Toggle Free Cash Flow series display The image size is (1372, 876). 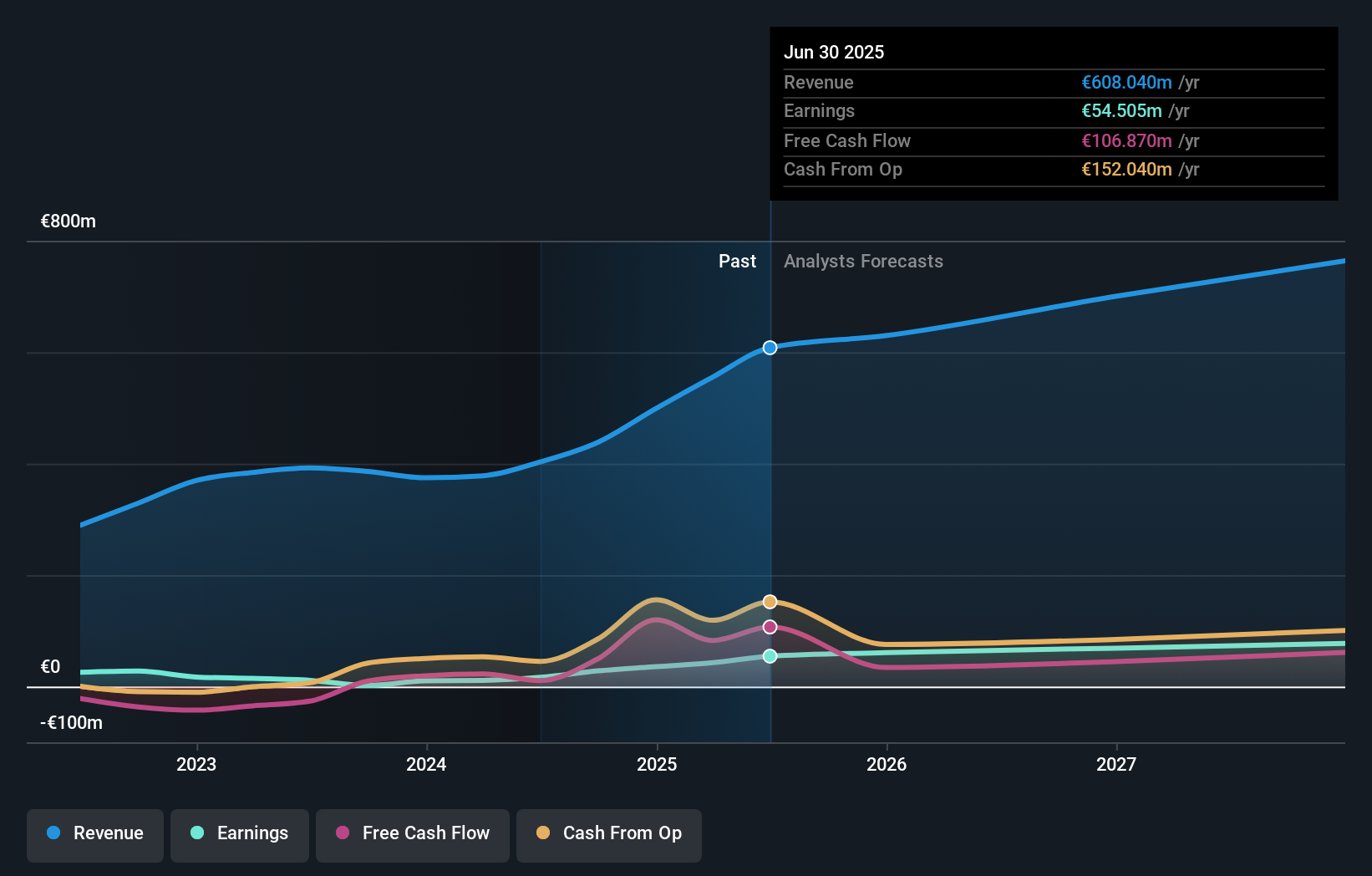coord(412,833)
